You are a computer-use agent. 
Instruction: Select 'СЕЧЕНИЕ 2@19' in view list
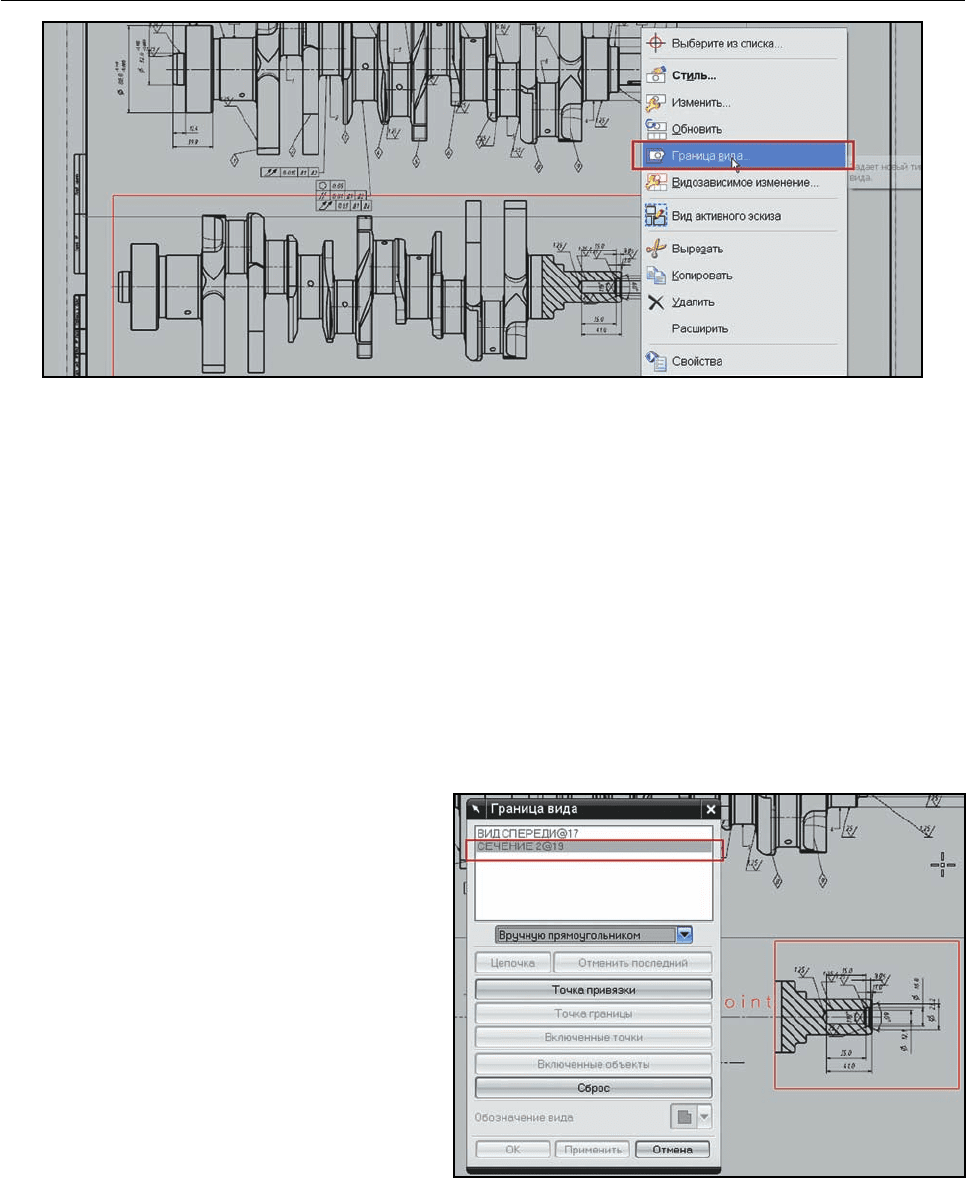point(593,846)
